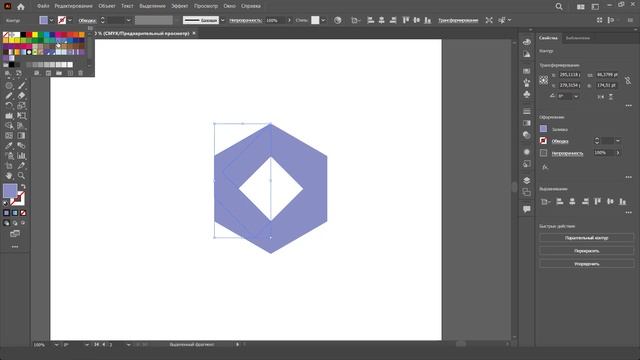
Task: Click Recolor Artwork wheel in control bar
Action: coord(338,20)
